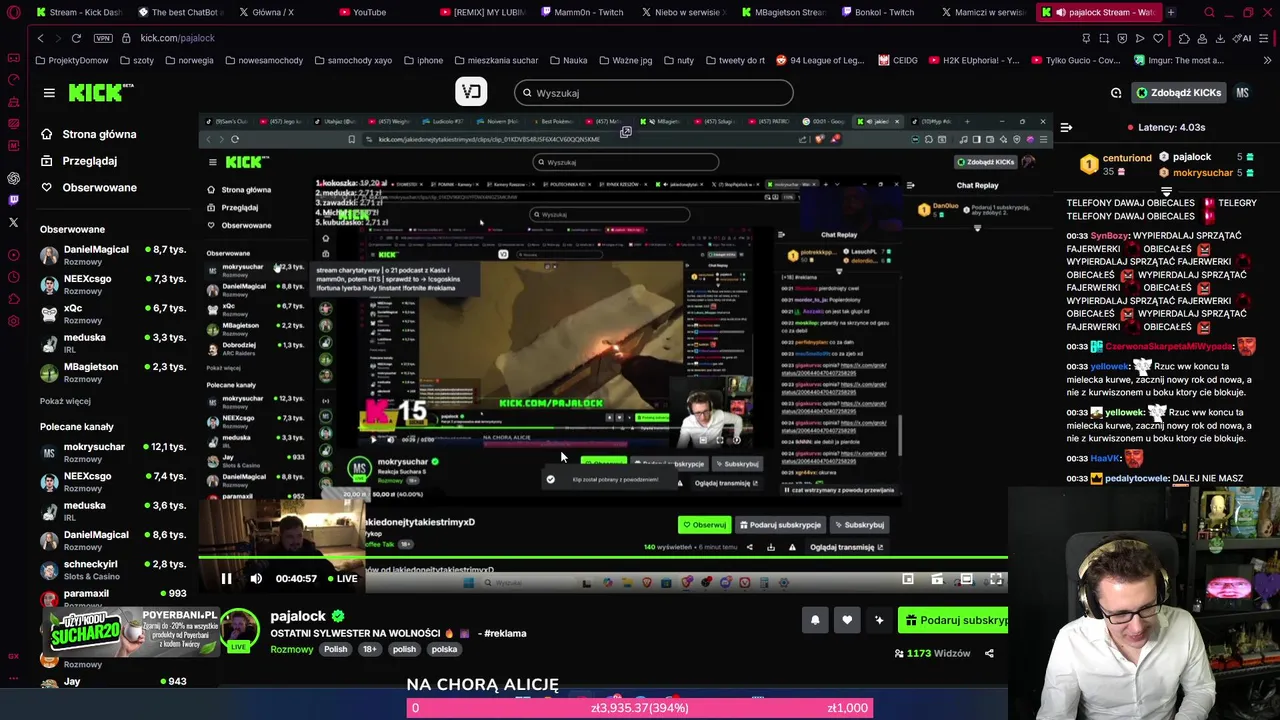Toggle fullscreen in the player
Image resolution: width=1280 pixels, height=720 pixels.
(x=996, y=579)
